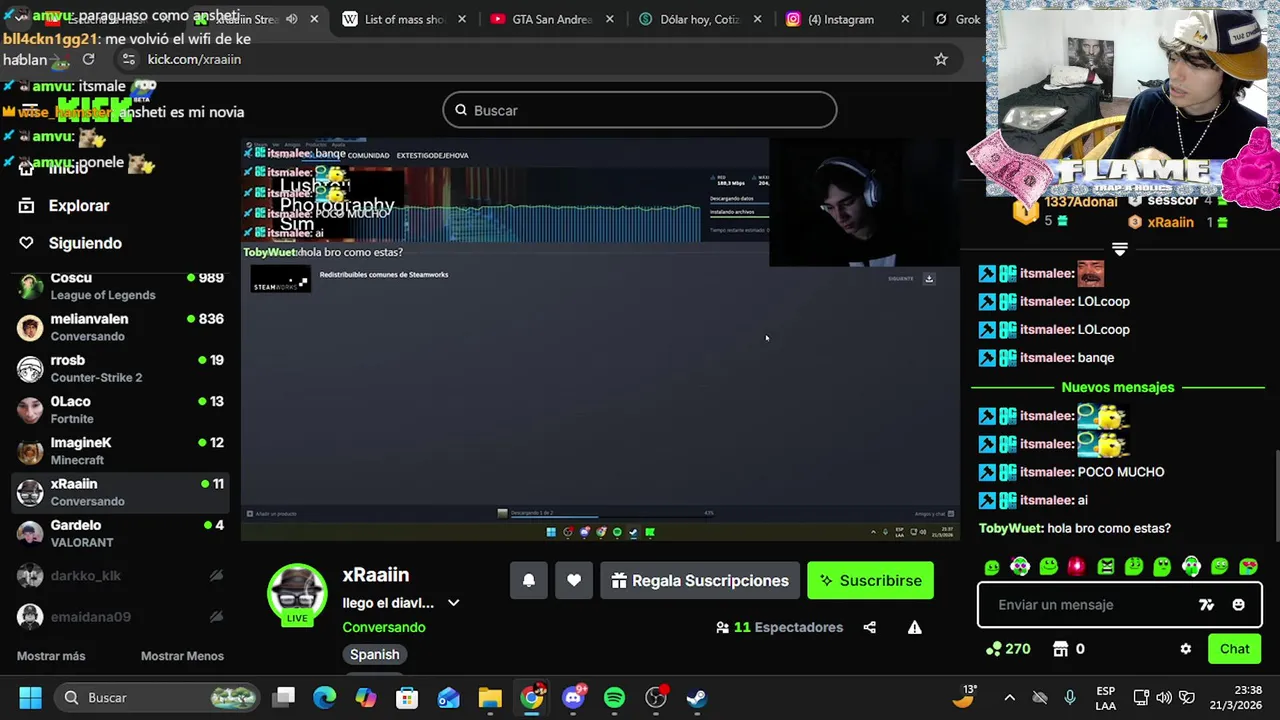Open Gardelo channel in sidebar
Screen dimensions: 1280x720
tap(120, 533)
